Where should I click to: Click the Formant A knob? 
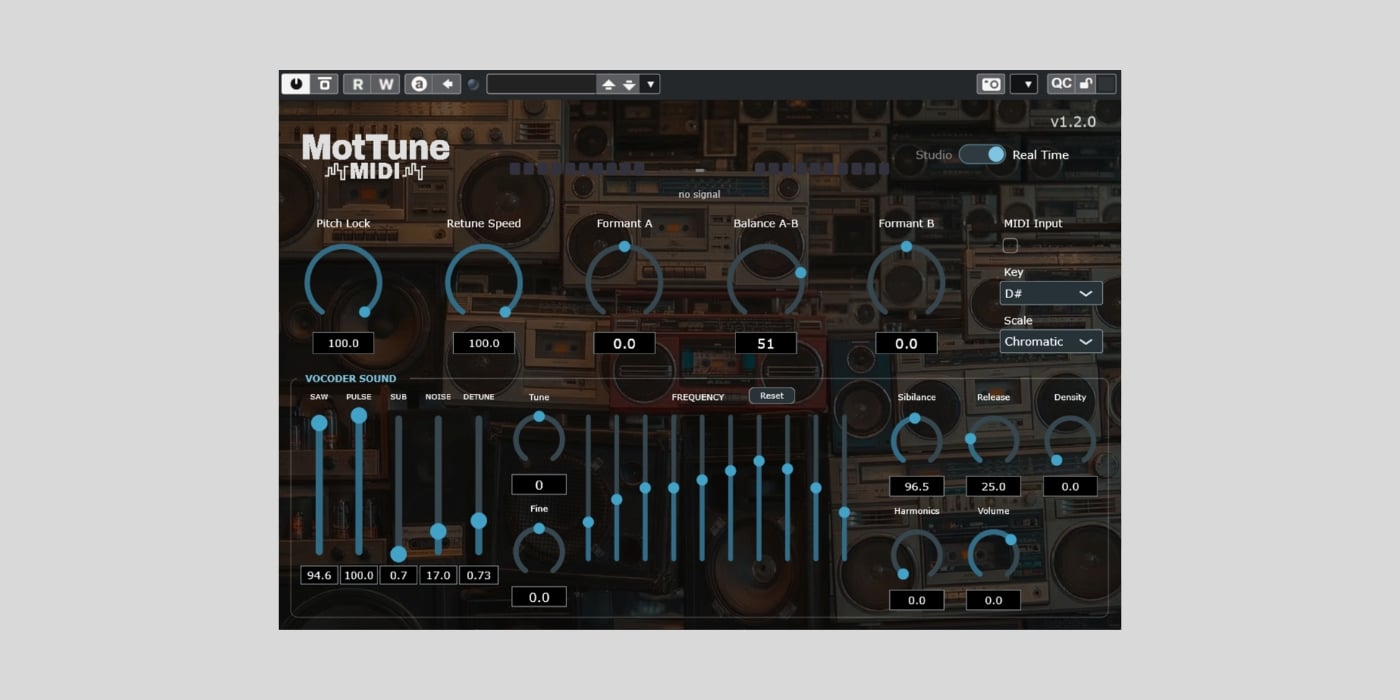coord(625,280)
